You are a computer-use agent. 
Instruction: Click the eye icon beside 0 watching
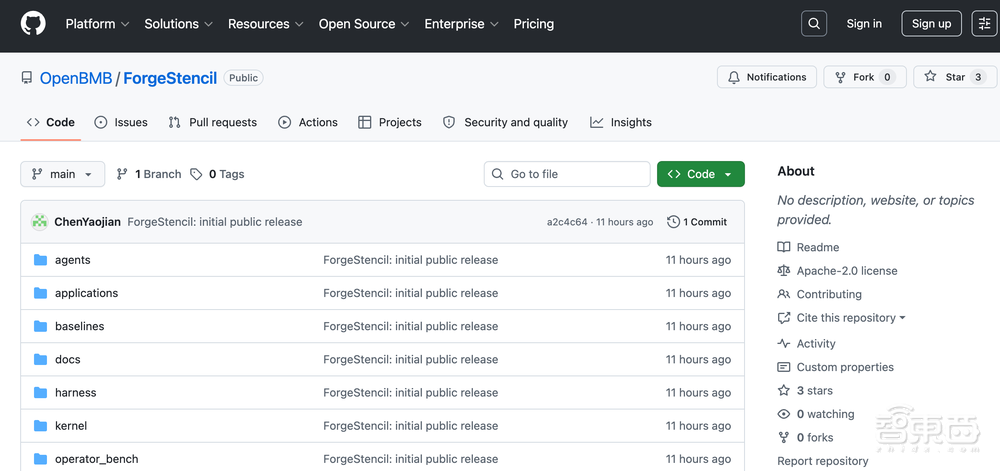(x=784, y=414)
